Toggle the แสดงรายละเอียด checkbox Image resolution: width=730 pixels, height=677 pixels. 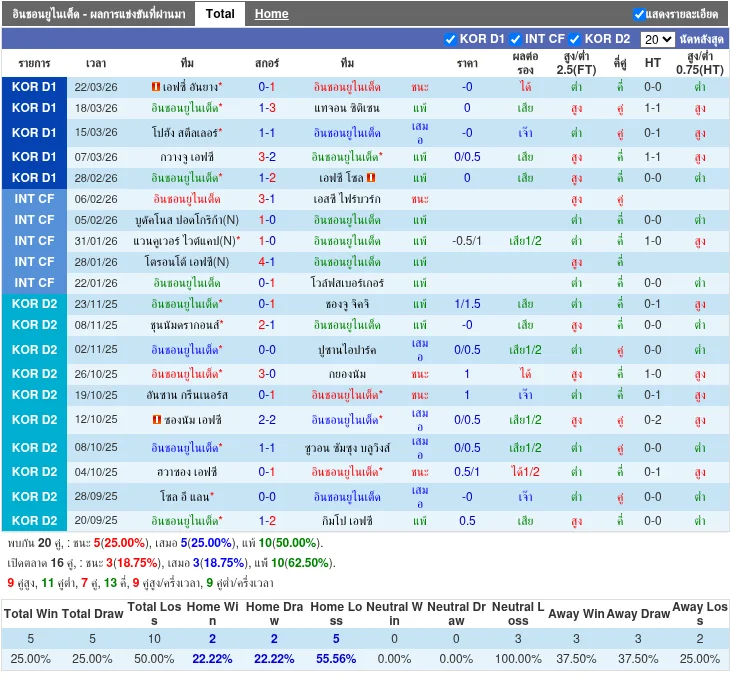(639, 14)
